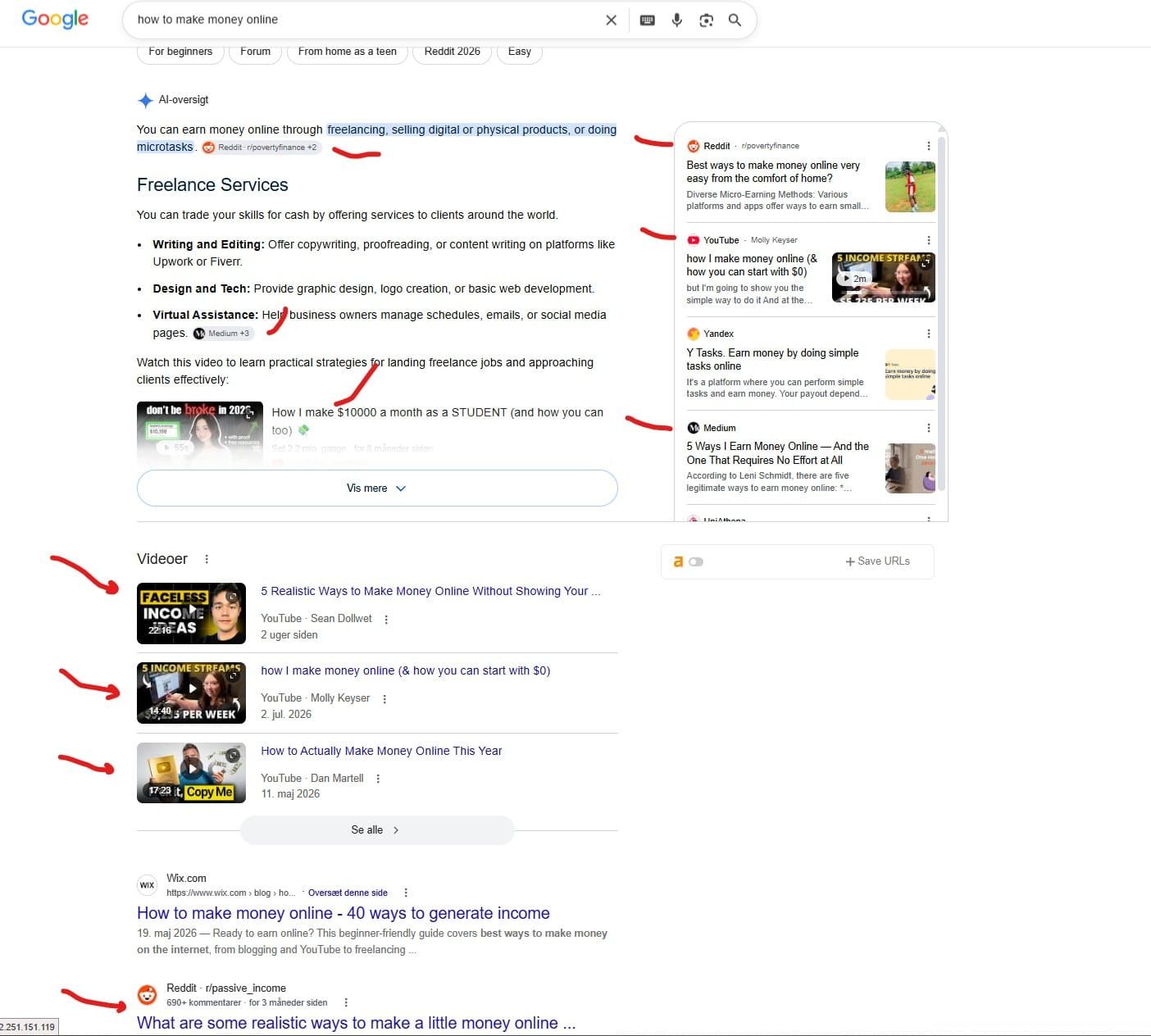This screenshot has height=1036, width=1151.
Task: Play the student $10000 a month video thumbnail
Action: (200, 434)
